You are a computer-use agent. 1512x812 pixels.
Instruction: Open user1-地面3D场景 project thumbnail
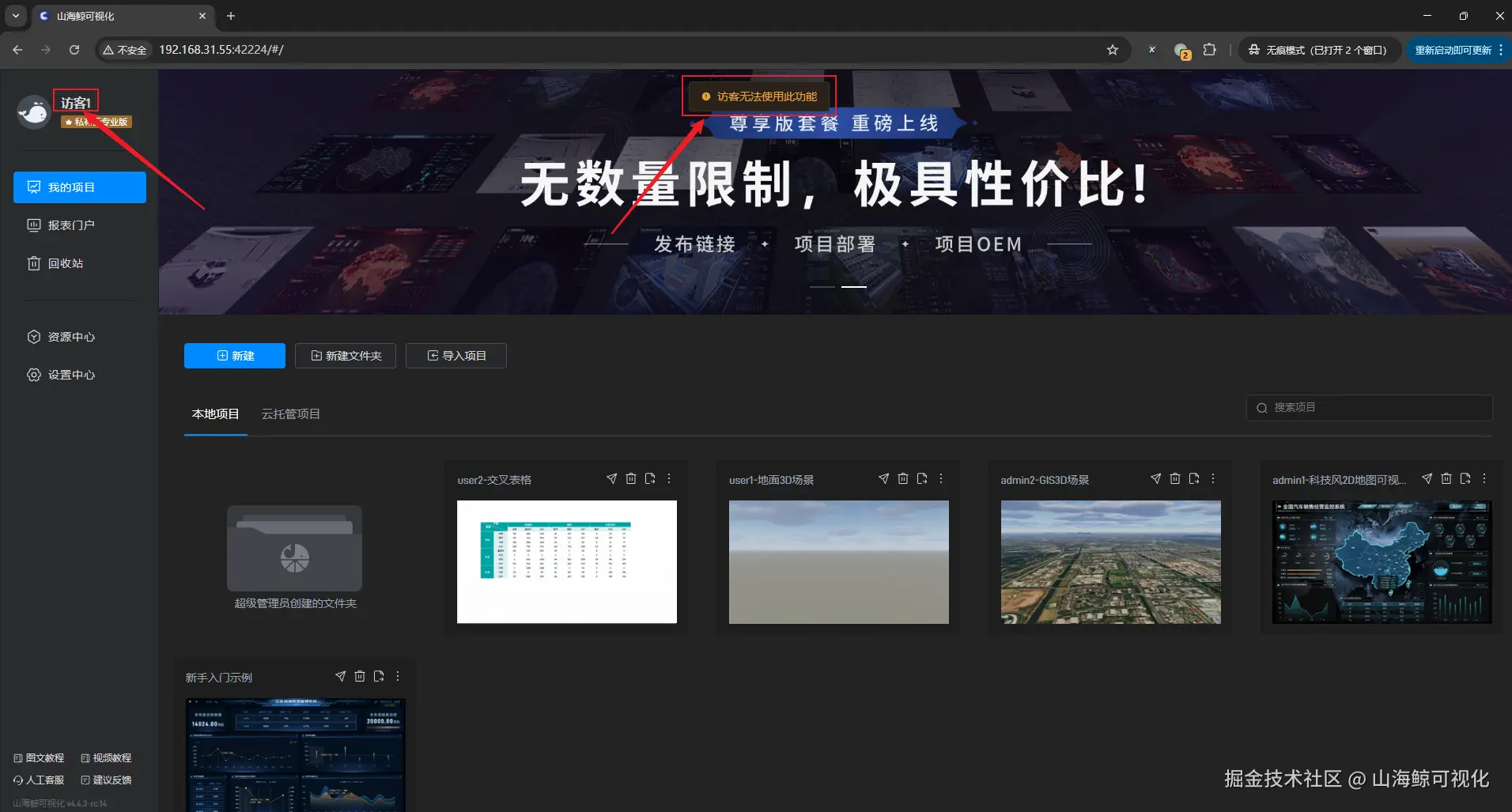[839, 562]
